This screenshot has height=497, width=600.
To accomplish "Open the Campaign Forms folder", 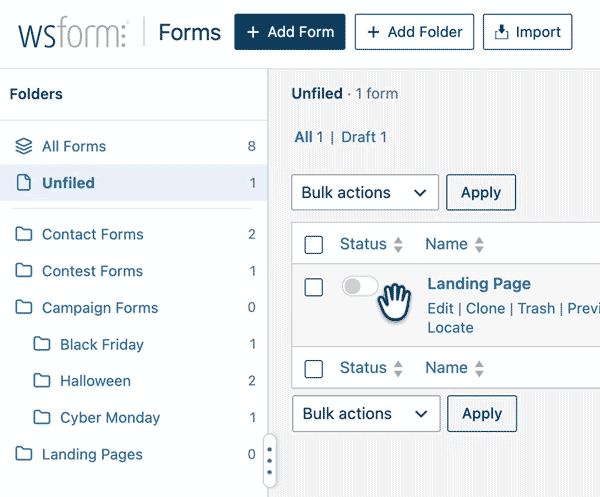I will tap(133, 307).
